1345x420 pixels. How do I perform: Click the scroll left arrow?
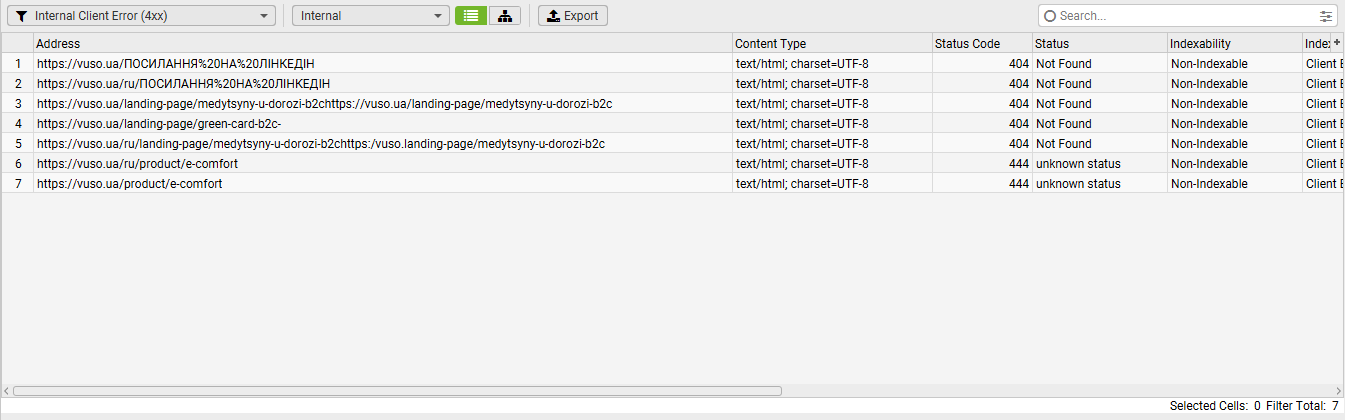click(6, 391)
